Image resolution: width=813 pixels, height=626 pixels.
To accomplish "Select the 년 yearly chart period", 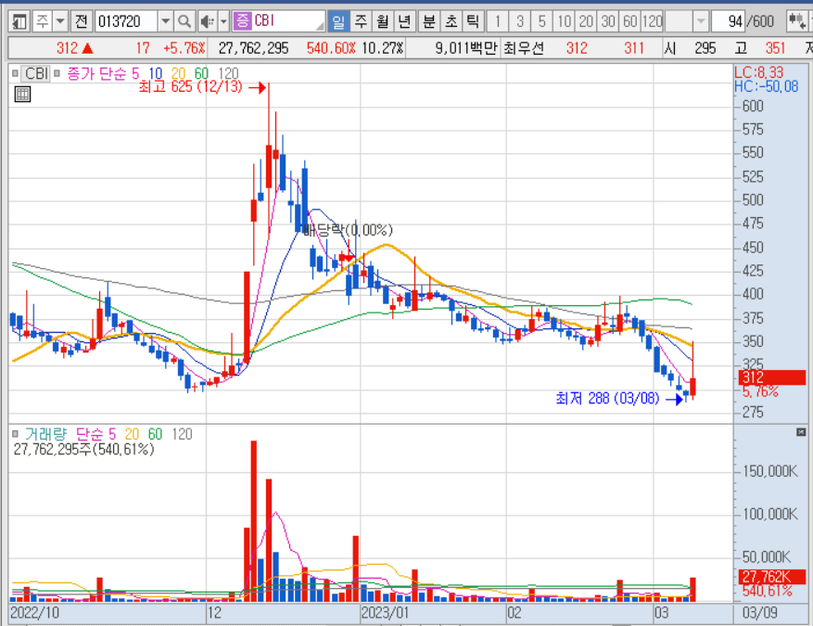I will [x=404, y=21].
